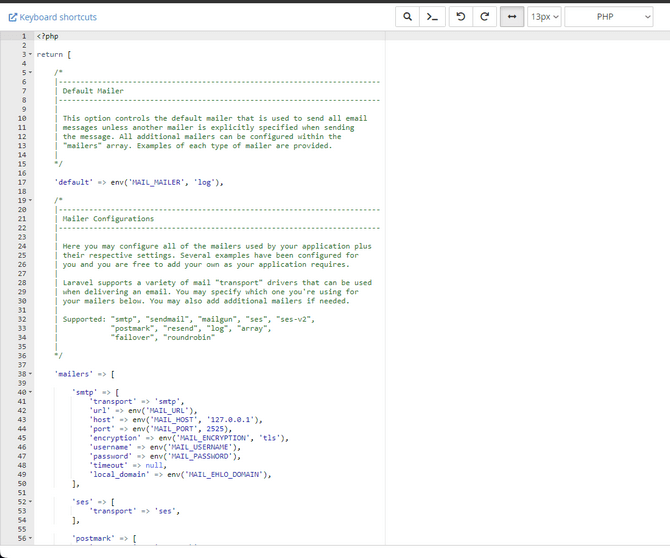Place cursor on the '<?php' opening tag
670x558 pixels.
pos(47,36)
